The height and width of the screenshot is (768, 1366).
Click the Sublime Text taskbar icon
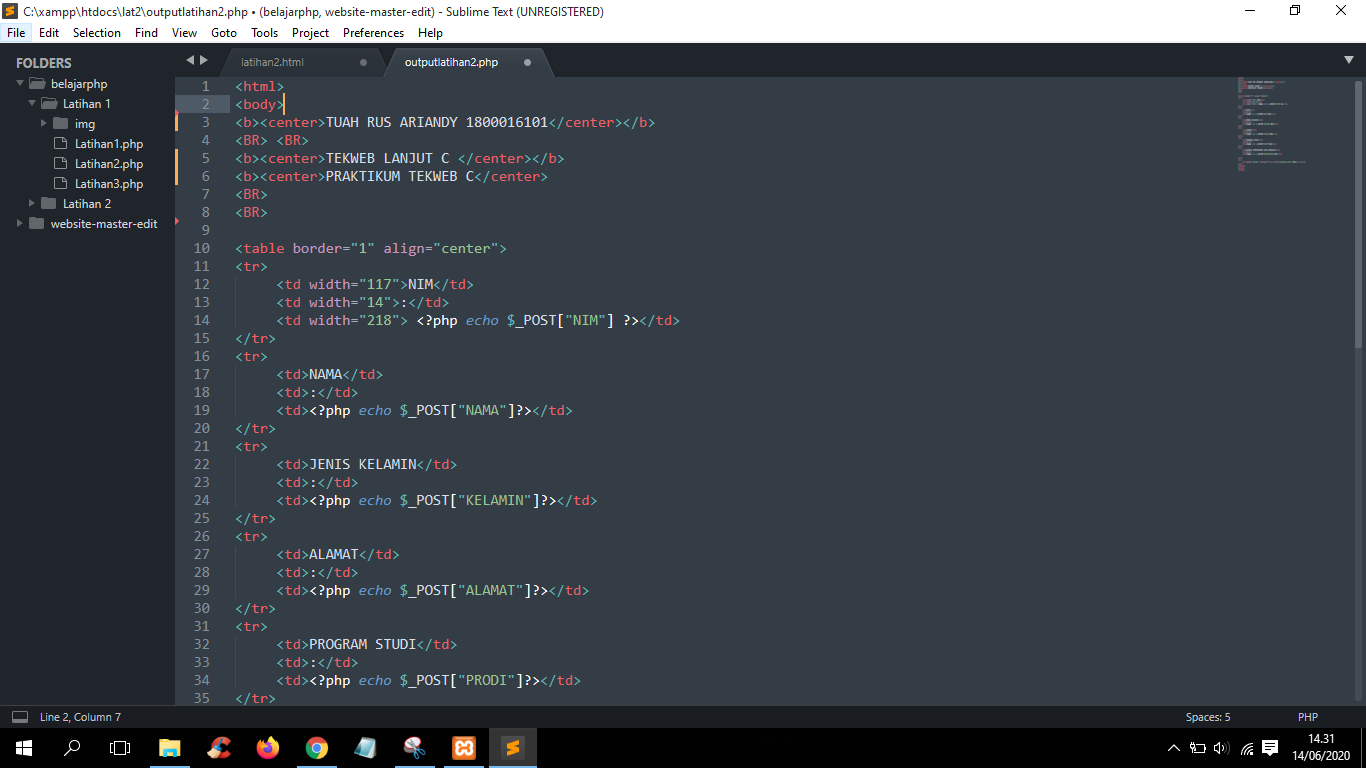[x=513, y=748]
